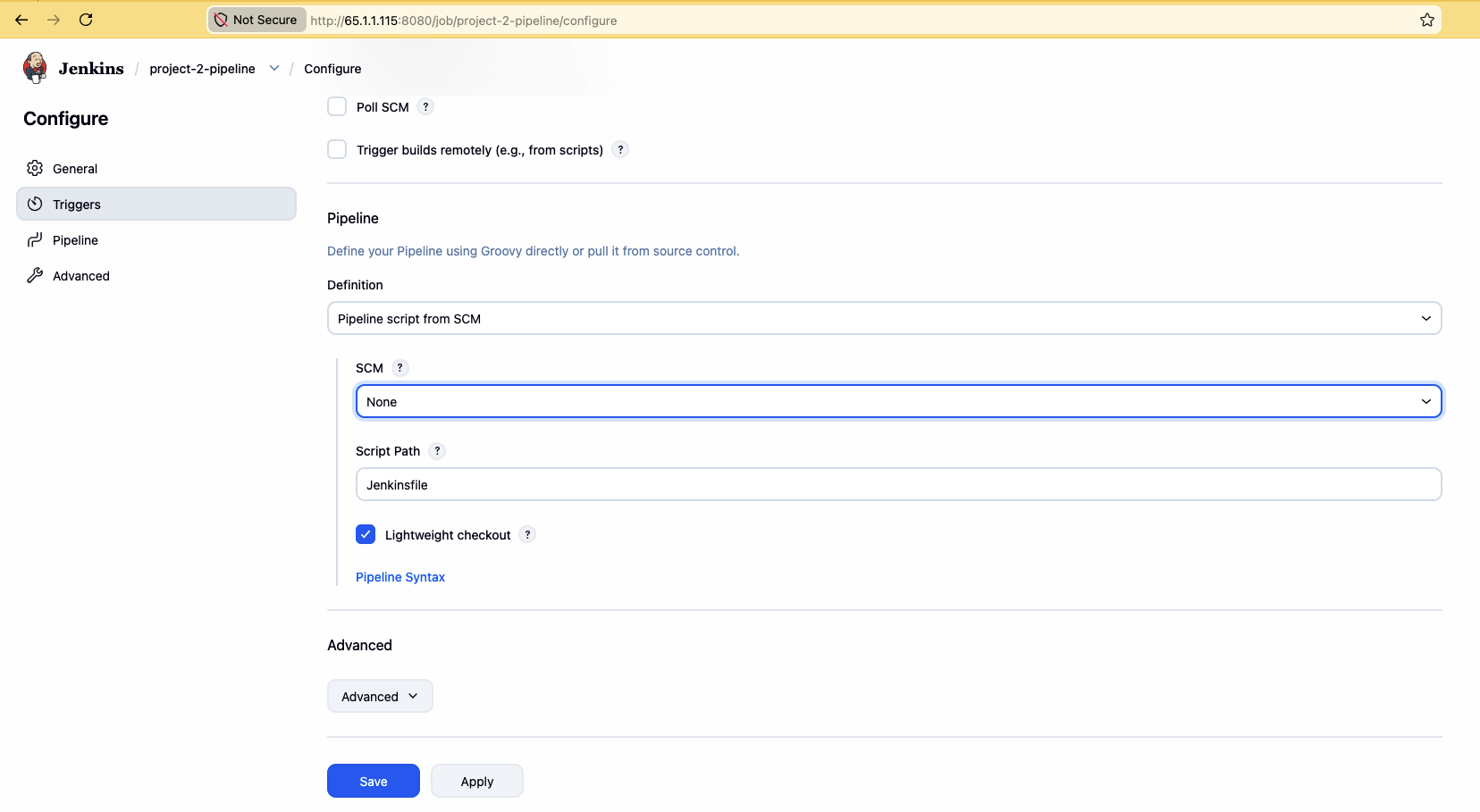Open the Definition dropdown showing Pipeline script from SCM
This screenshot has width=1480, height=812.
tap(885, 318)
